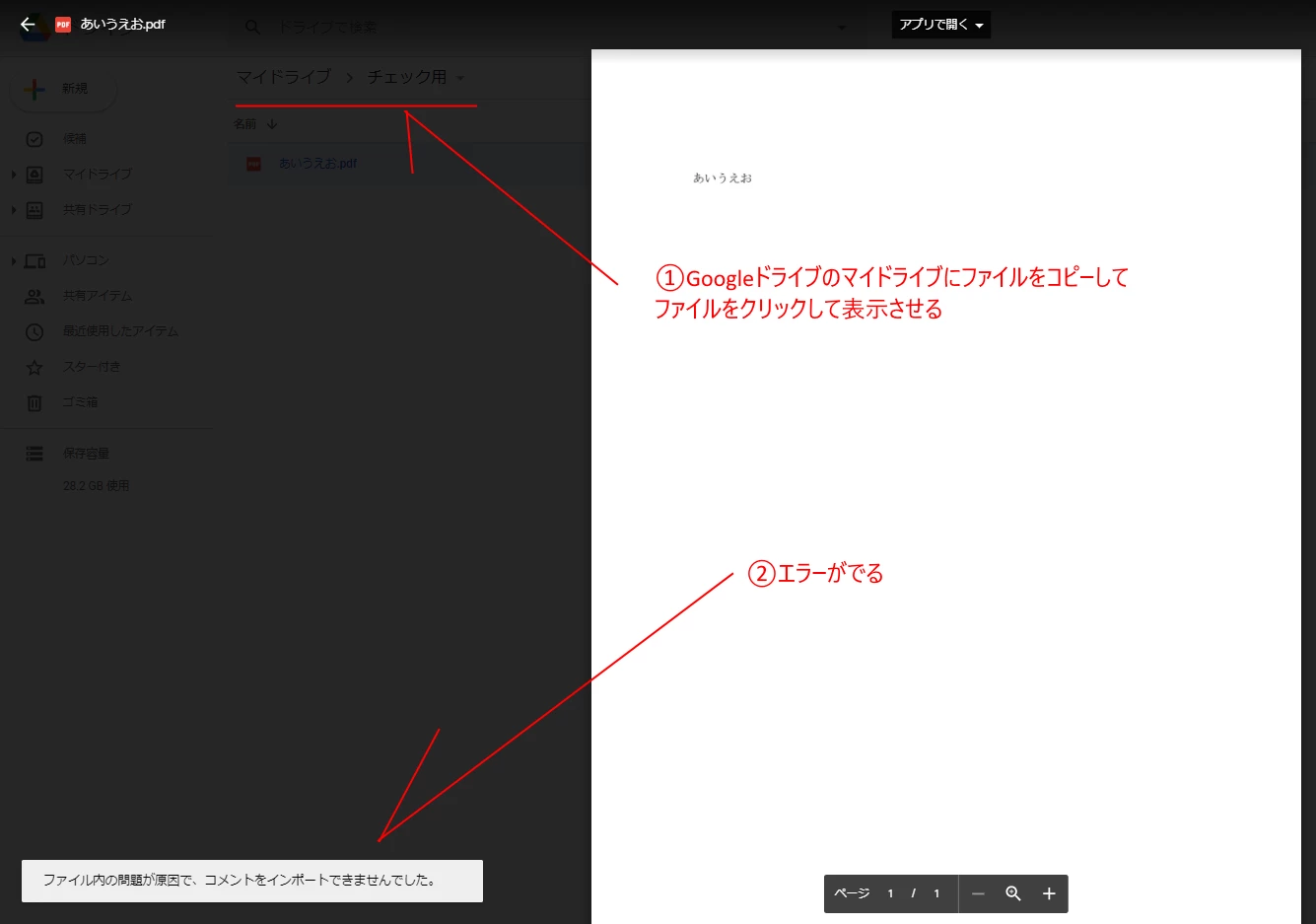Expand the マイドライブ sidebar tree arrow
Screen dimensions: 1316x924
click(13, 175)
